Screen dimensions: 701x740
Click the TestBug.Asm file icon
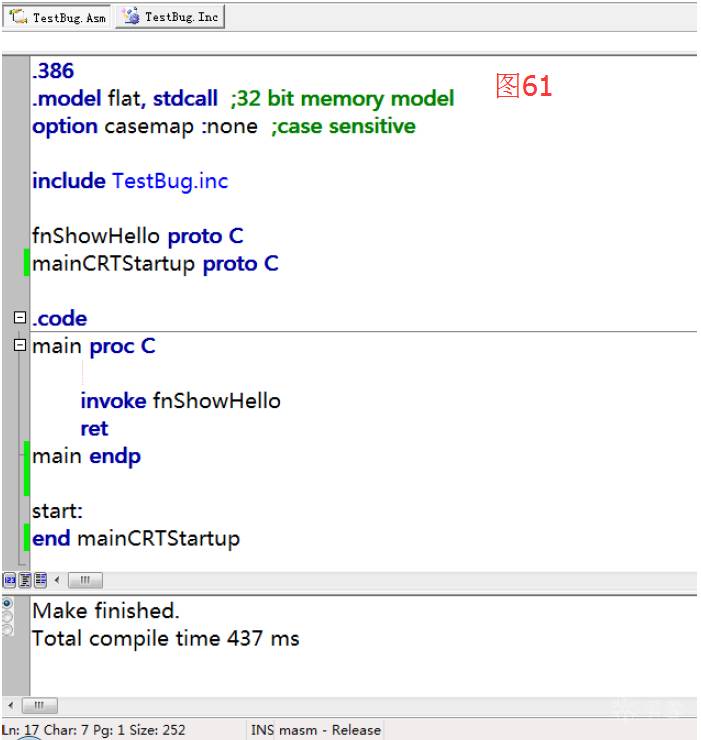pyautogui.click(x=19, y=17)
